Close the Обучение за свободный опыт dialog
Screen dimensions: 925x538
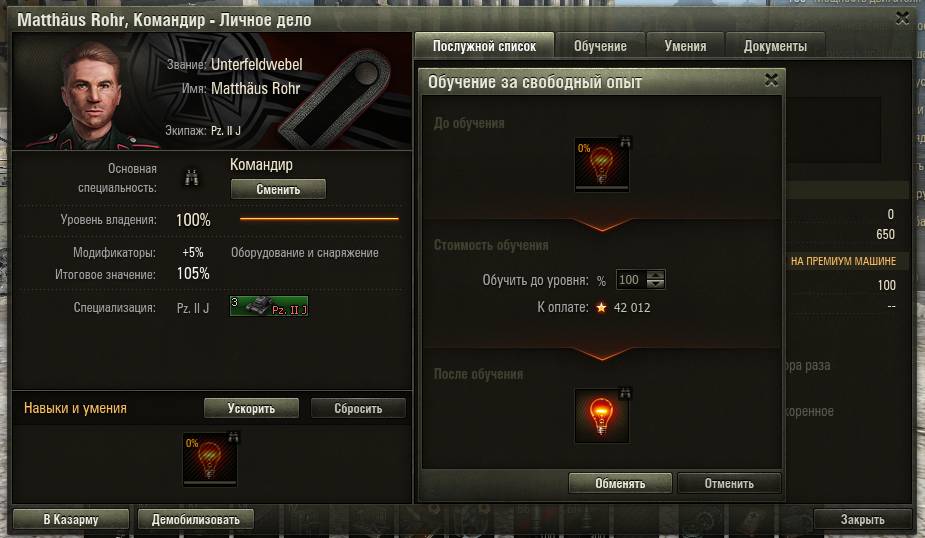pos(771,80)
